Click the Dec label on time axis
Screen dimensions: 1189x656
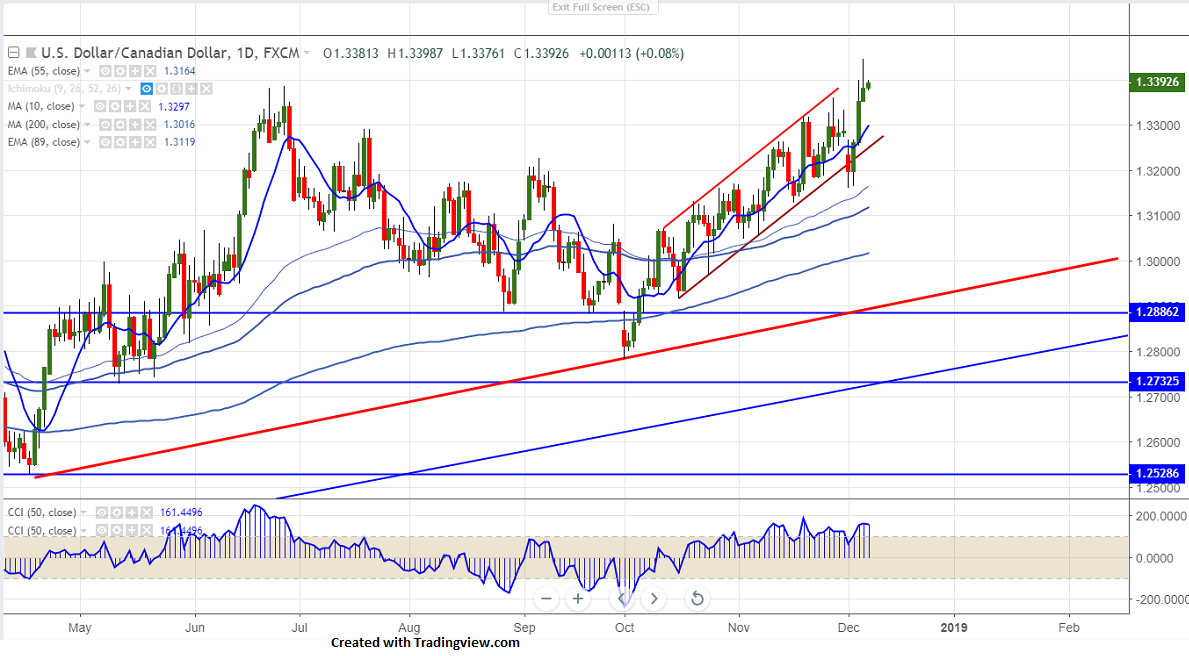(849, 628)
